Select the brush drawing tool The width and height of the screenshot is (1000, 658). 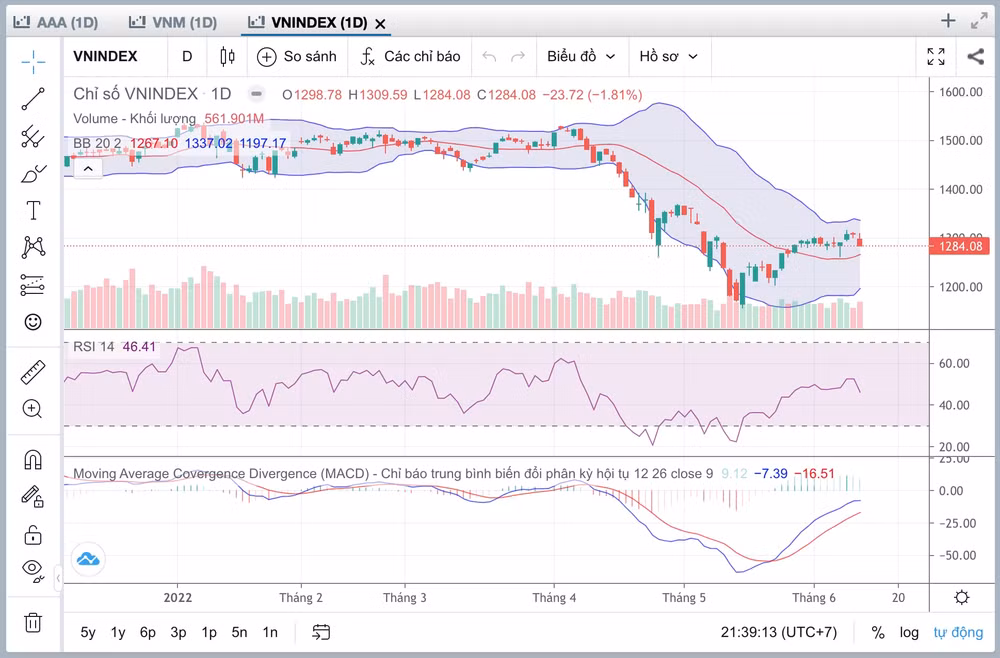click(x=33, y=173)
